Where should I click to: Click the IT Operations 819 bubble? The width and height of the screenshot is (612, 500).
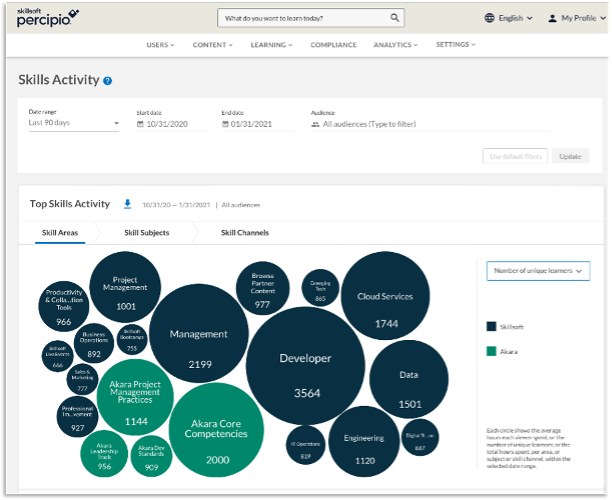[306, 445]
